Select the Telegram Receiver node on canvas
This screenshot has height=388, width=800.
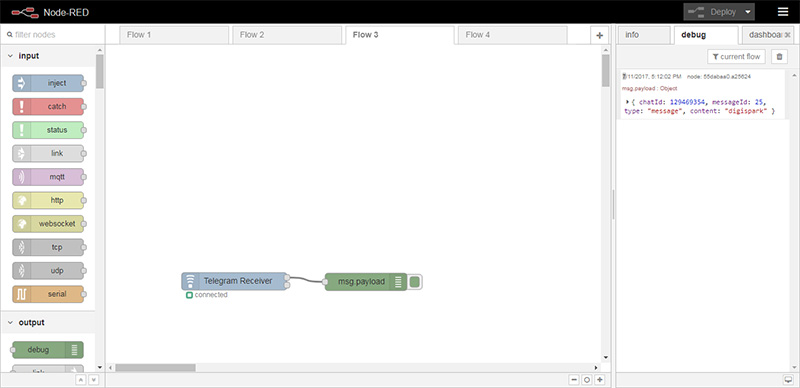click(x=235, y=281)
